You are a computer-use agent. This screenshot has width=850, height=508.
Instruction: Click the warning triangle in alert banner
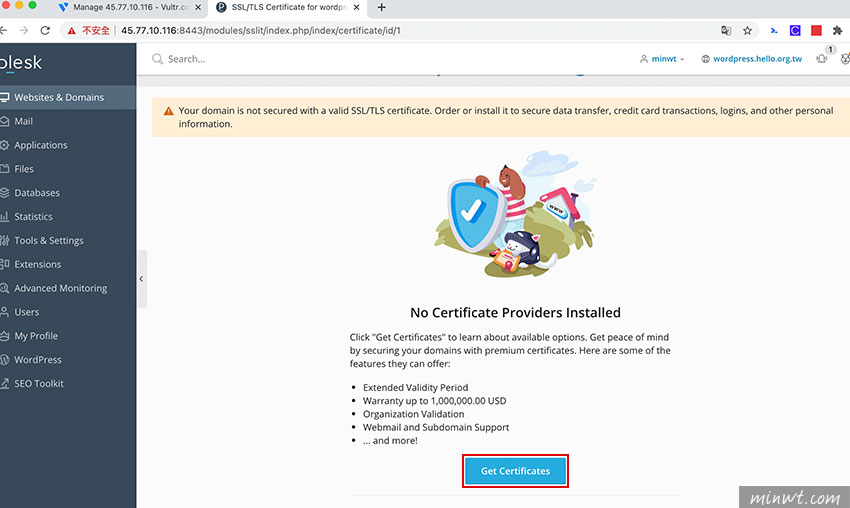tap(169, 111)
